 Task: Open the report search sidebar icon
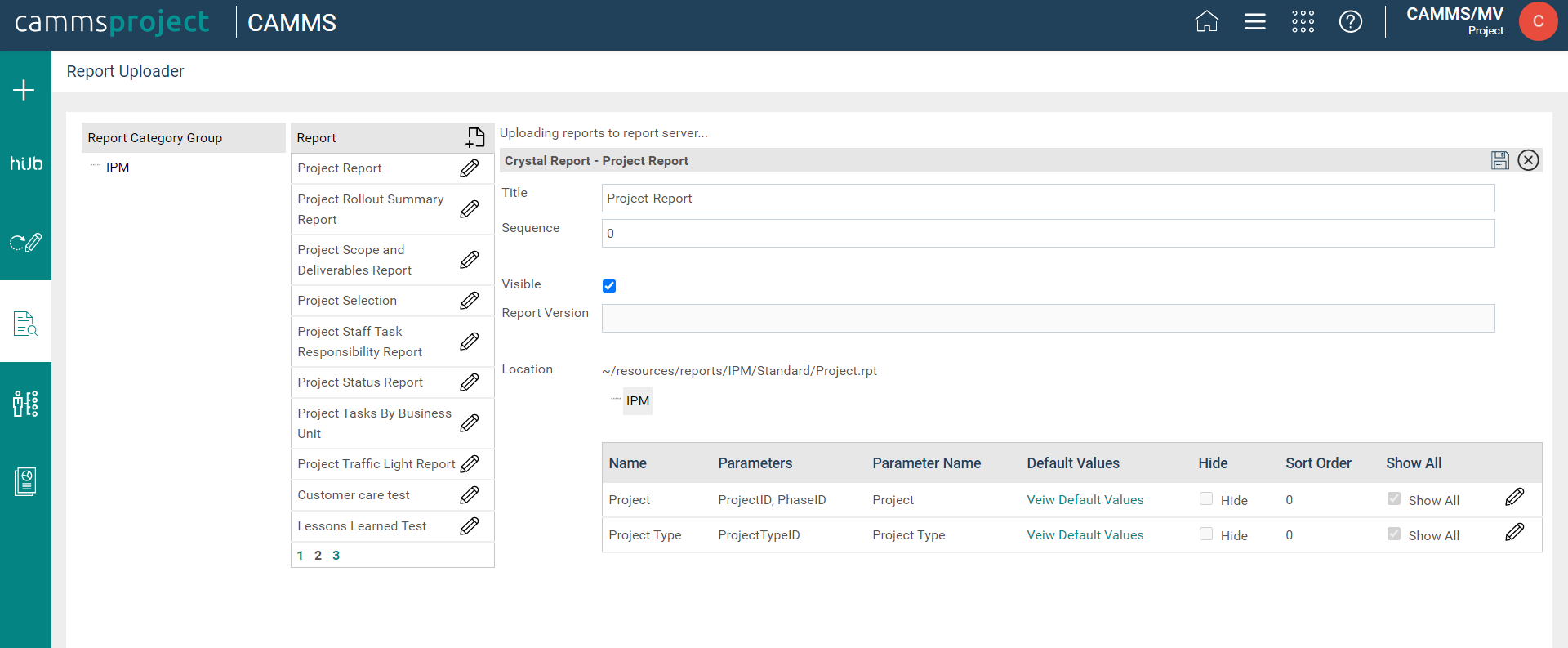(25, 323)
